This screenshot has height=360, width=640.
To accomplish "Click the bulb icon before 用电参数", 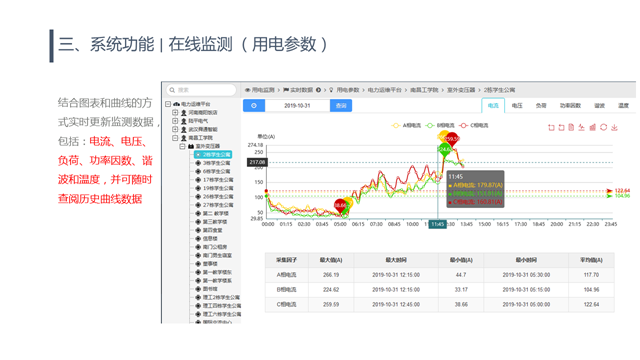I will [x=331, y=90].
